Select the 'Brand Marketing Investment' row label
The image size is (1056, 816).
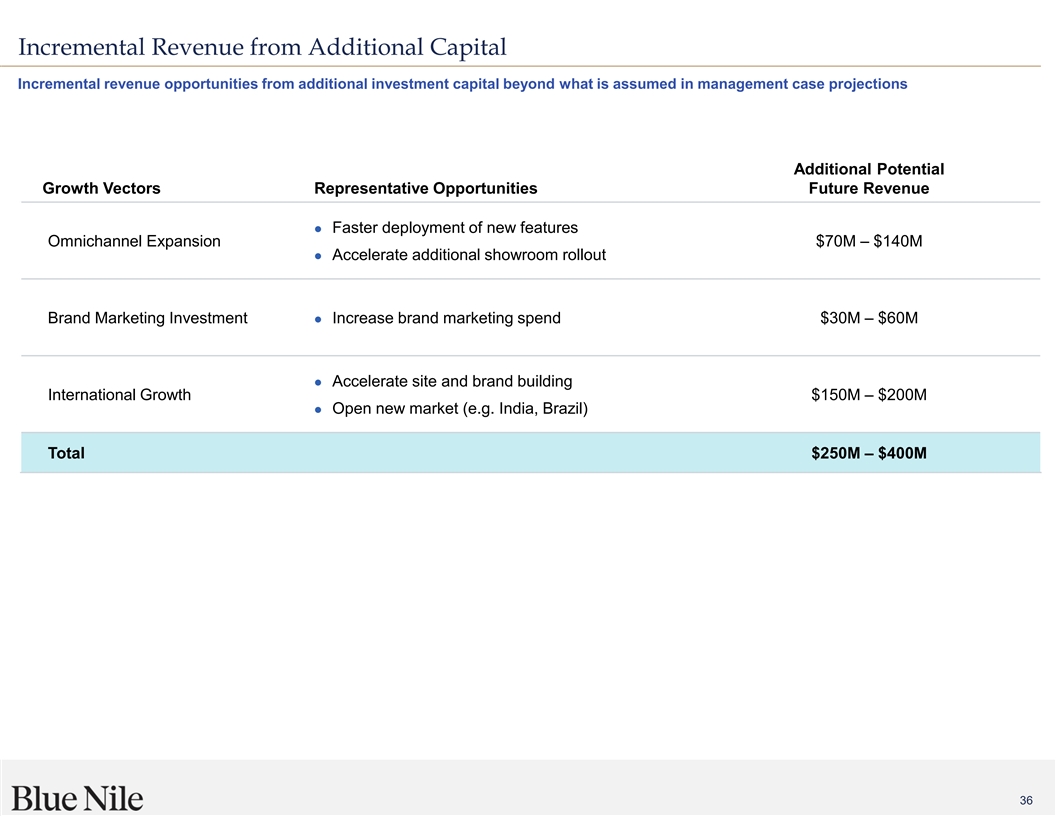pos(147,318)
